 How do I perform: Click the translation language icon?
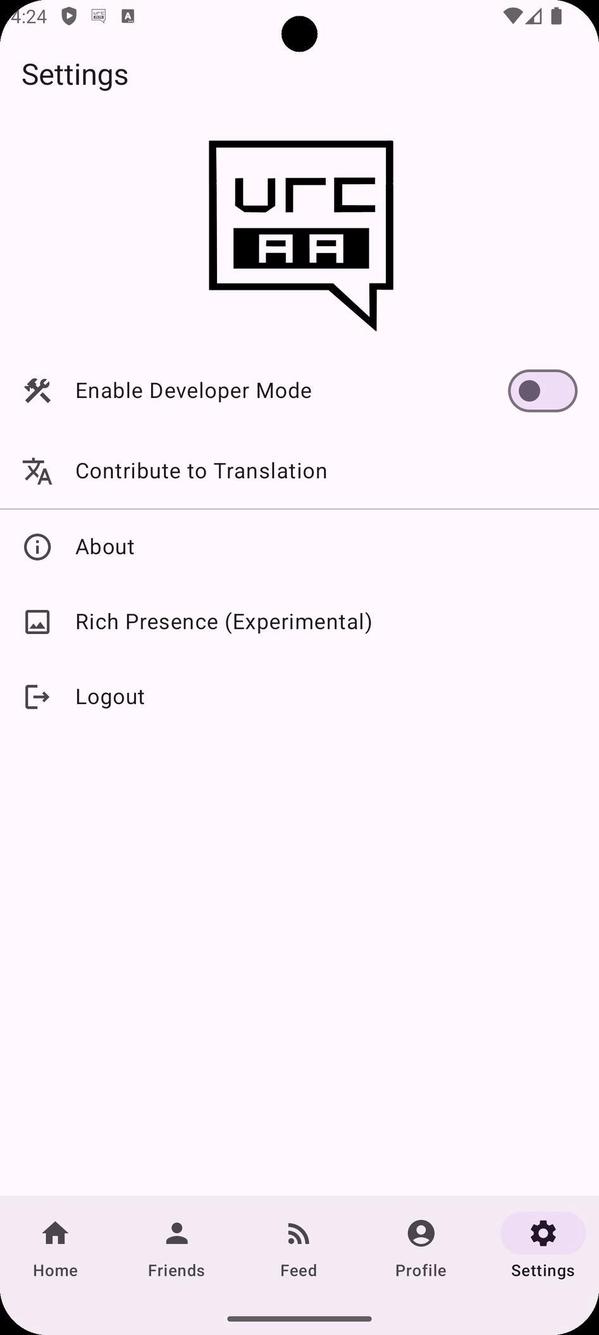37,471
